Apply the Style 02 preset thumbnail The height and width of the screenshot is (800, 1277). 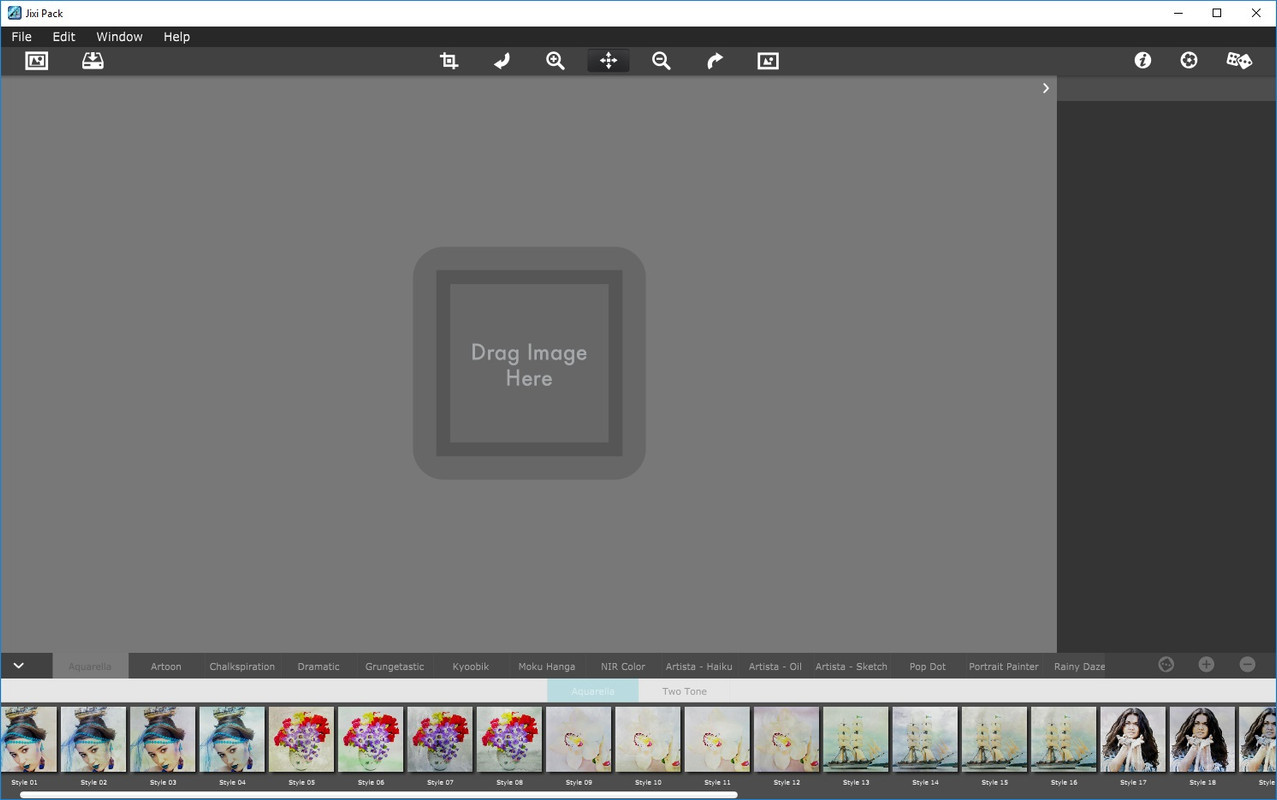[93, 740]
